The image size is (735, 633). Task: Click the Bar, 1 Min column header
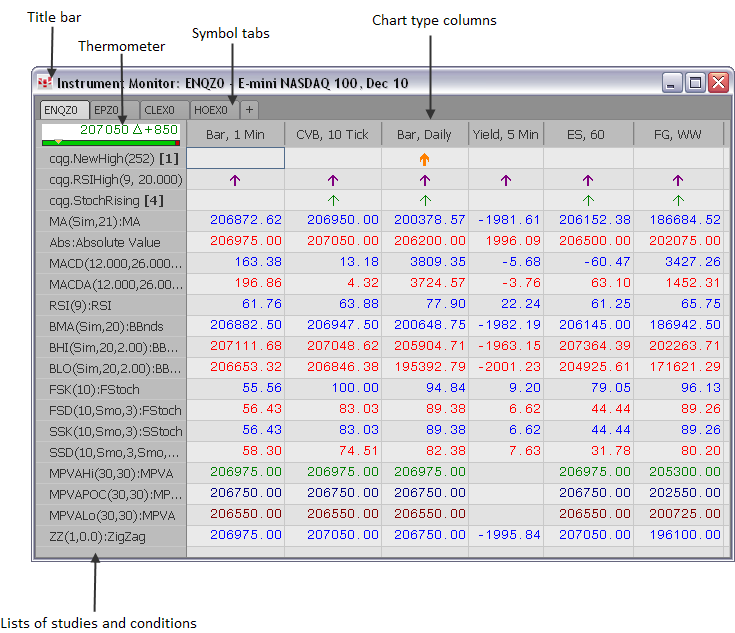coord(235,134)
